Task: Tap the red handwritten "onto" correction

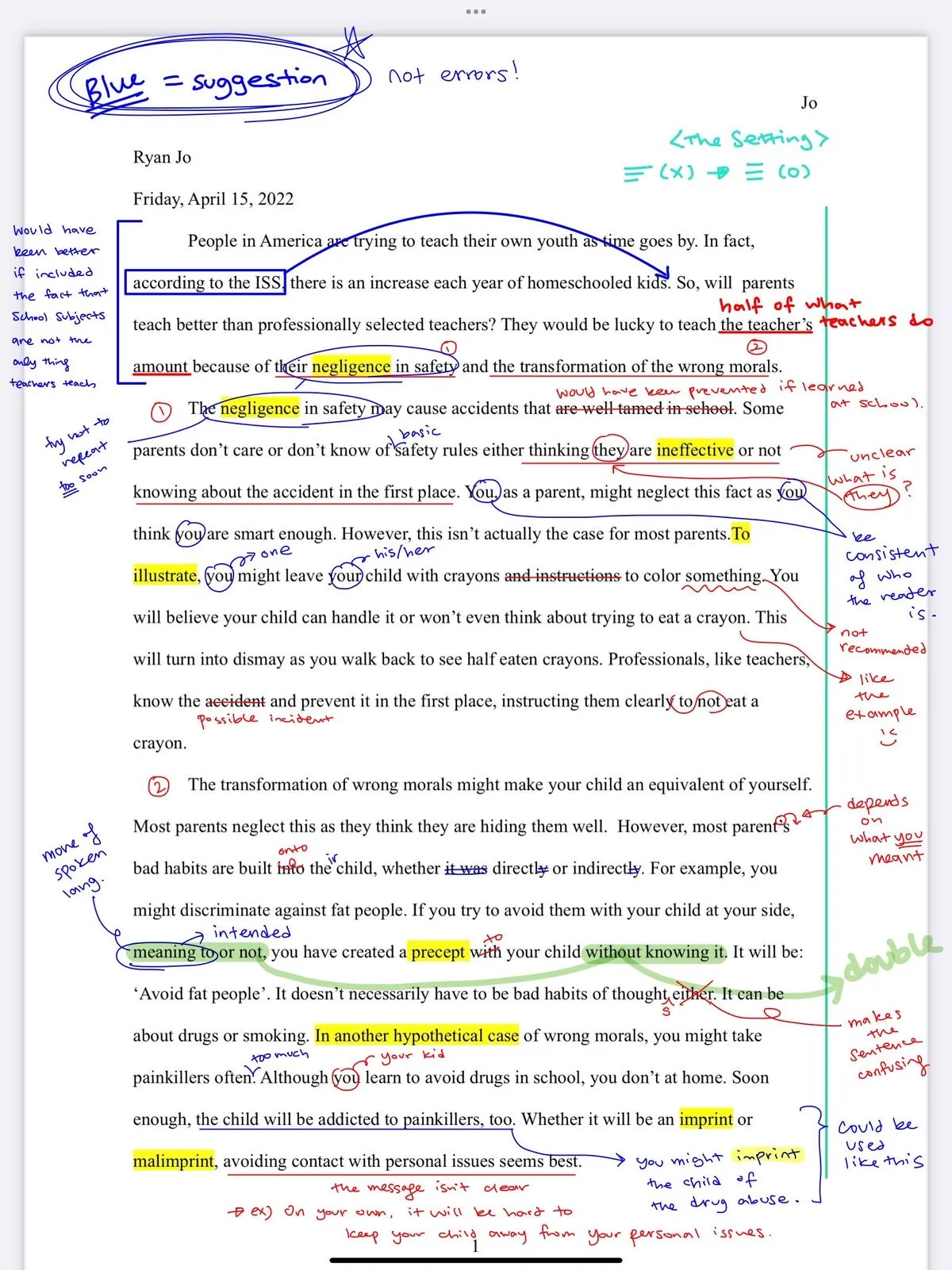Action: 293,850
